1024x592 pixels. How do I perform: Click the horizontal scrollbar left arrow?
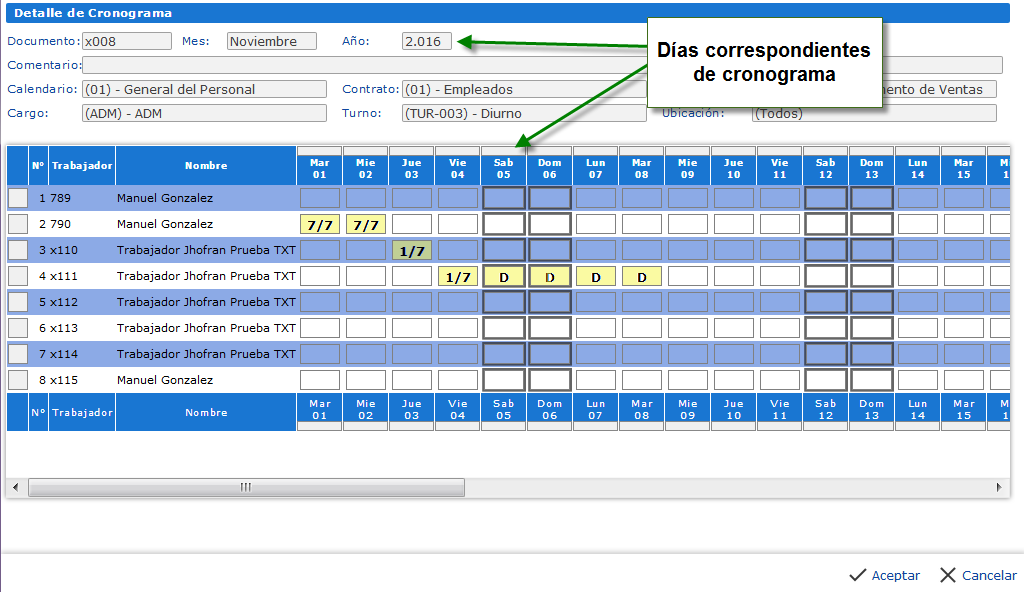(x=13, y=487)
